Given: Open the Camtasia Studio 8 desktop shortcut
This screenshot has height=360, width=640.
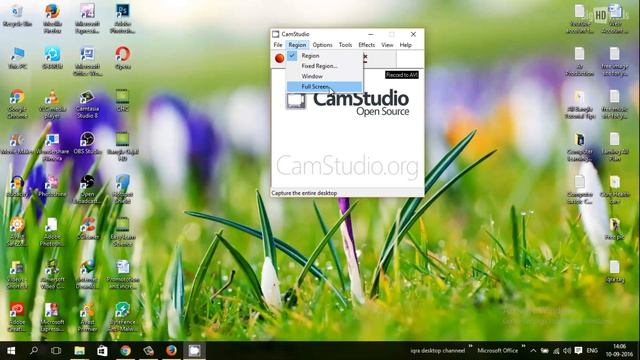Looking at the screenshot, I should pyautogui.click(x=87, y=104).
